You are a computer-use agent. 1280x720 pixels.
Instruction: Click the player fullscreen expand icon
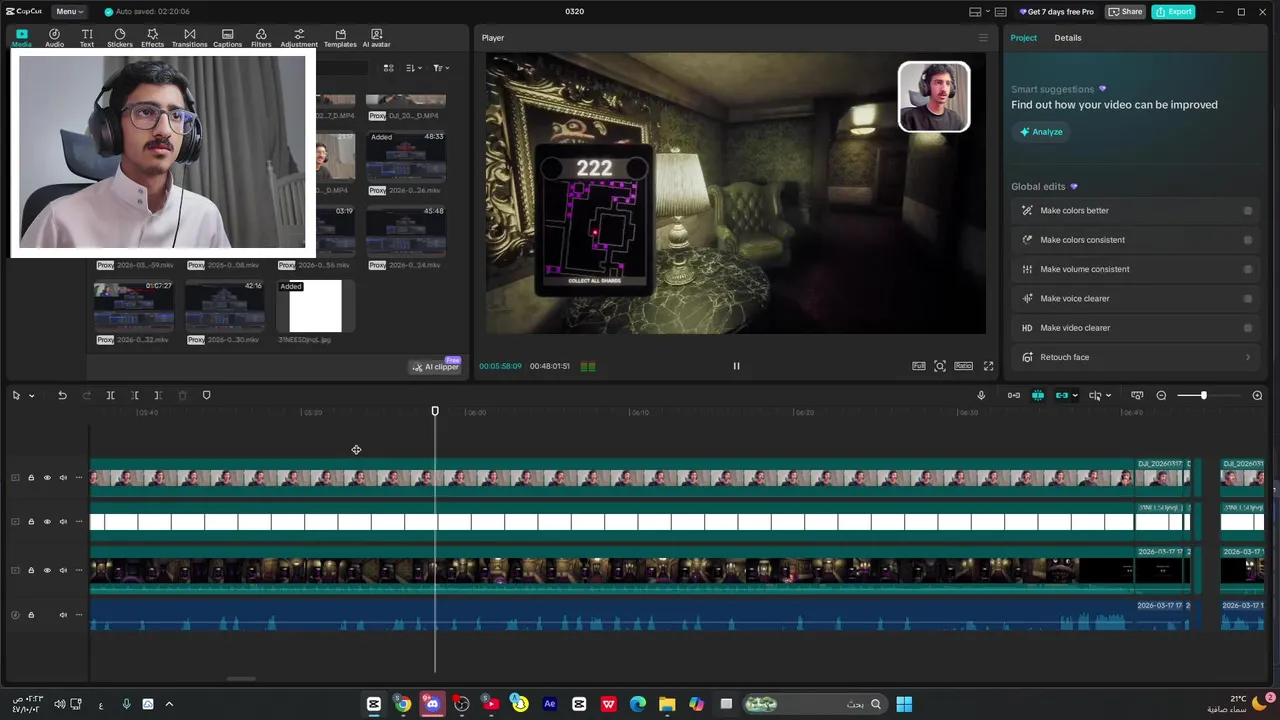click(988, 366)
